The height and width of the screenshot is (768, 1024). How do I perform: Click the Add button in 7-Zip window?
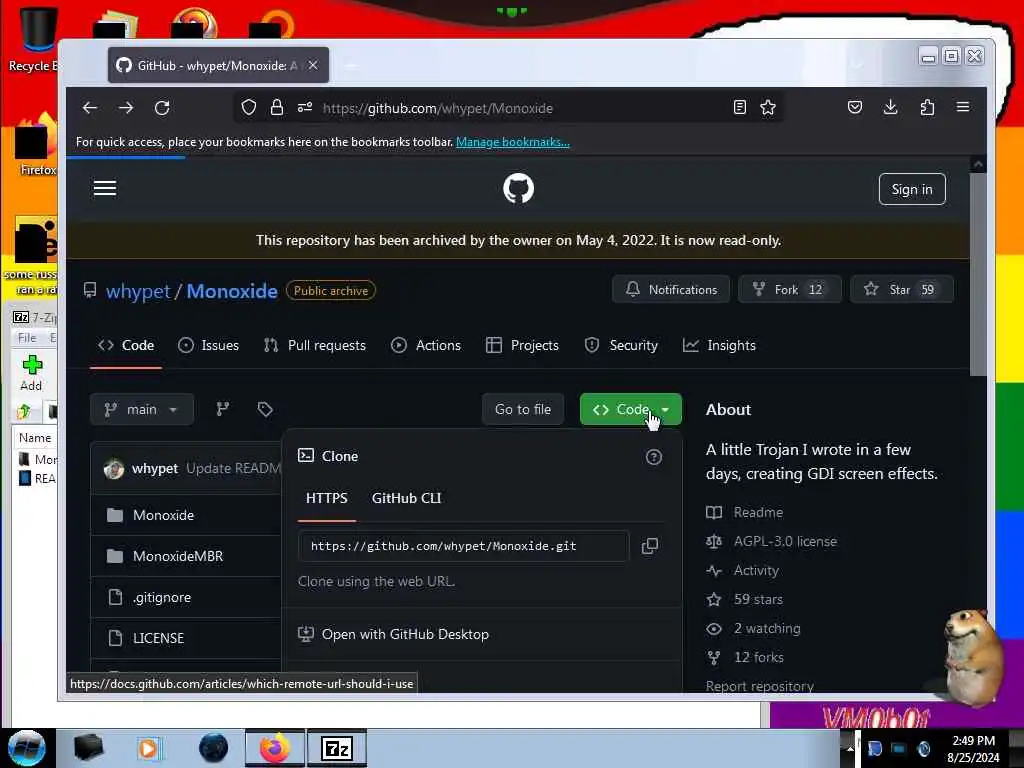click(31, 374)
